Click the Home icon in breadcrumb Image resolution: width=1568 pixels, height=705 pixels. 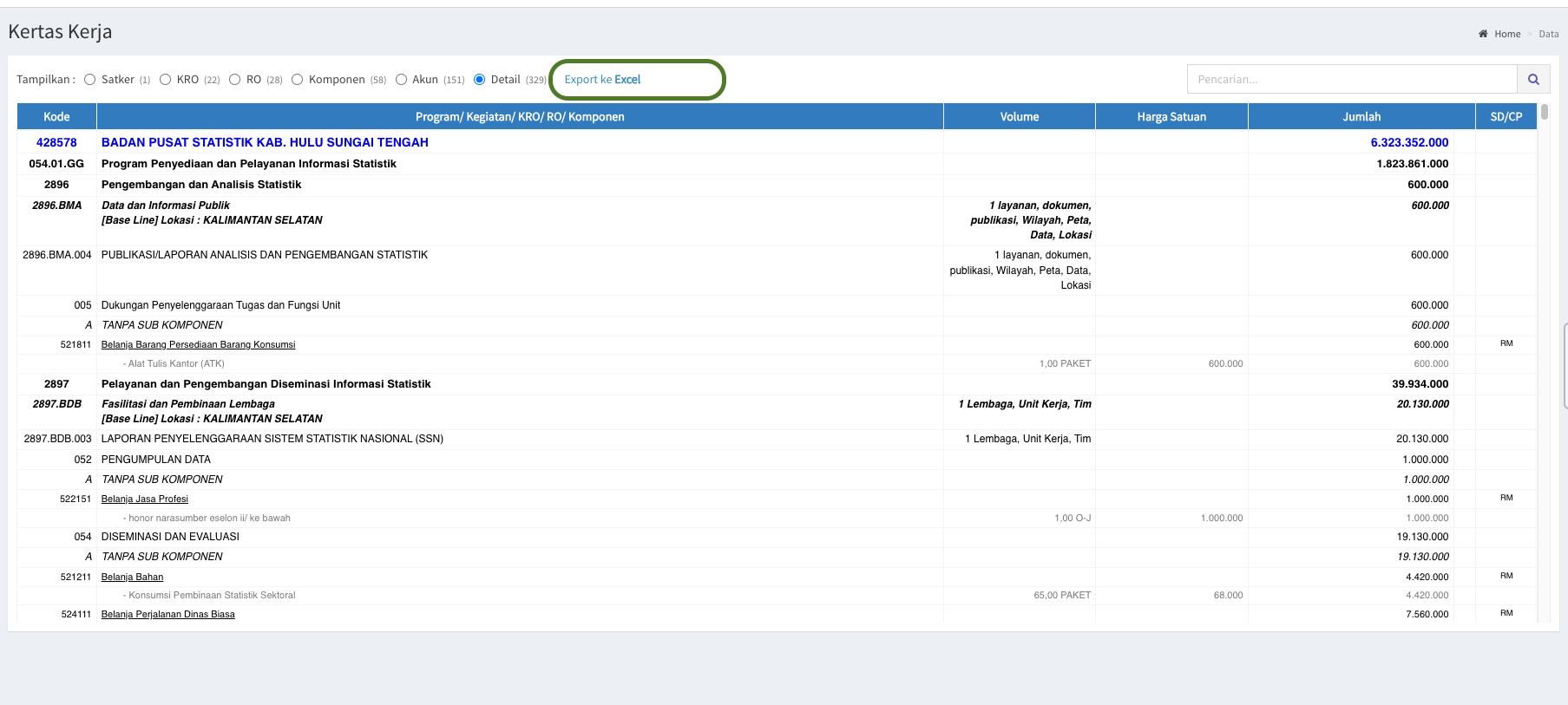click(x=1483, y=34)
